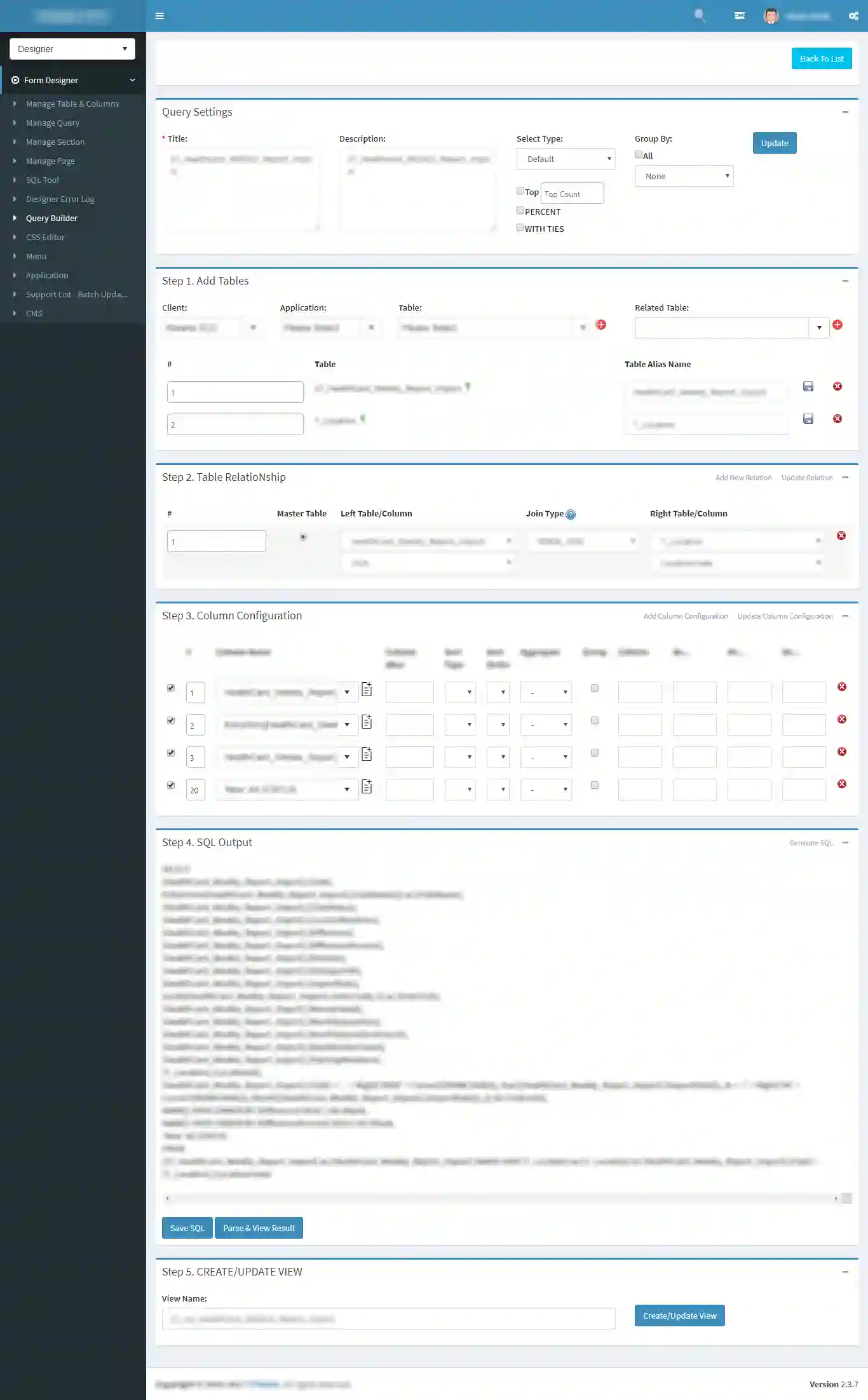Image resolution: width=868 pixels, height=1400 pixels.
Task: Open expression editor icon for column row 1
Action: (x=367, y=690)
